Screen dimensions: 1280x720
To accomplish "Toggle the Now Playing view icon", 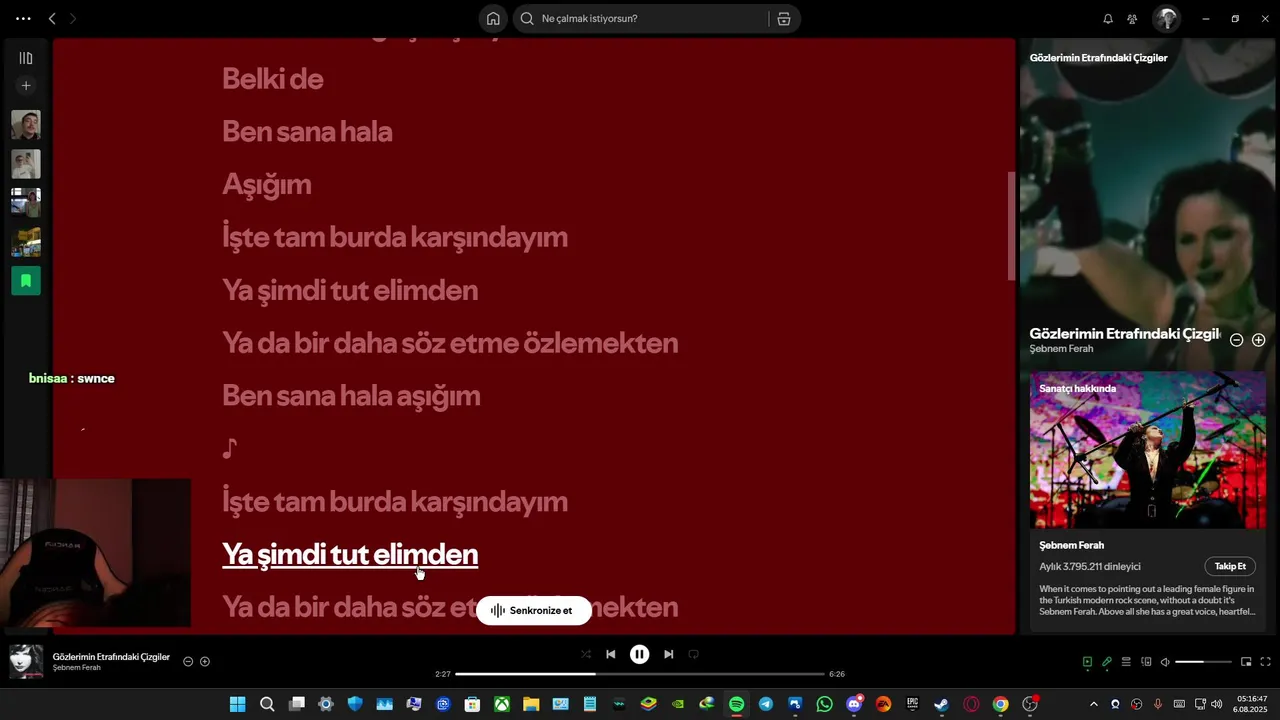I will pos(1087,662).
